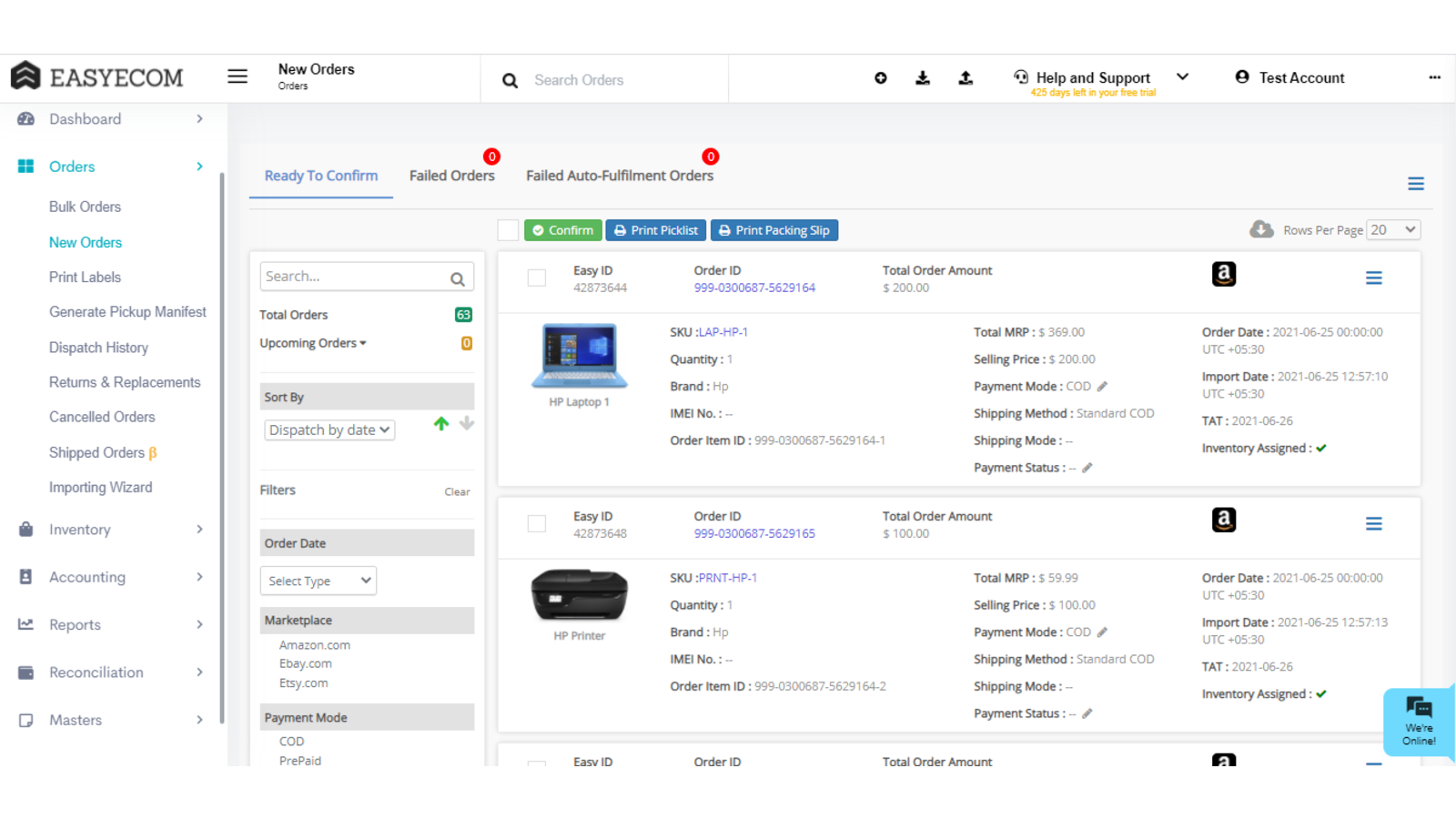Image resolution: width=1456 pixels, height=819 pixels.
Task: Sort ascending with the green up arrow
Action: pyautogui.click(x=441, y=423)
